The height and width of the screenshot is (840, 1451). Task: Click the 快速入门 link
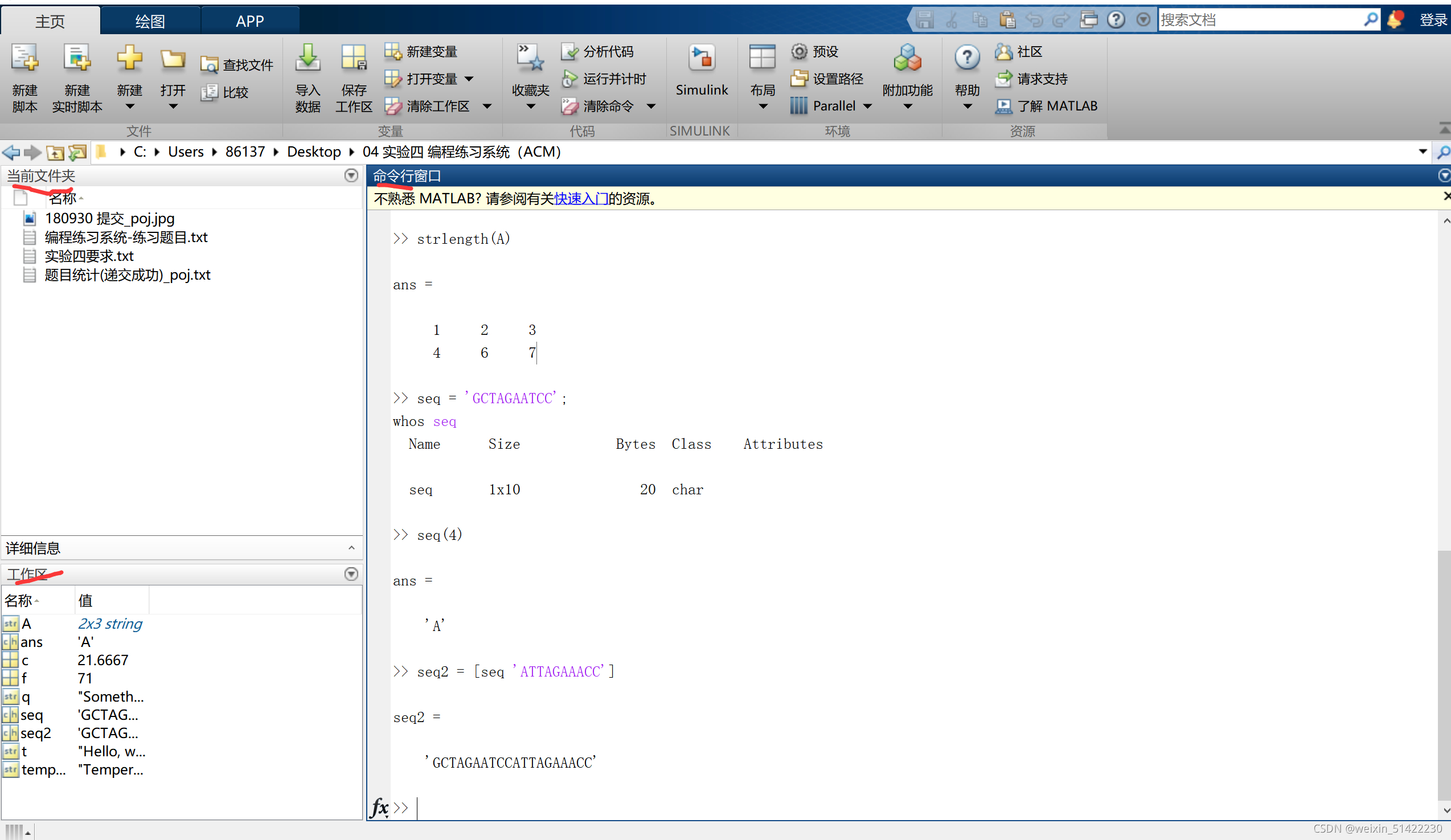click(580, 199)
